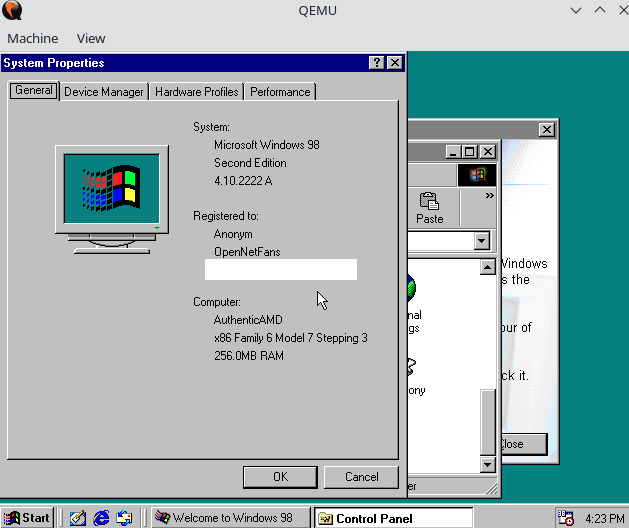Click Control Panel scrollbar down arrow
The image size is (629, 528).
pyautogui.click(x=487, y=465)
